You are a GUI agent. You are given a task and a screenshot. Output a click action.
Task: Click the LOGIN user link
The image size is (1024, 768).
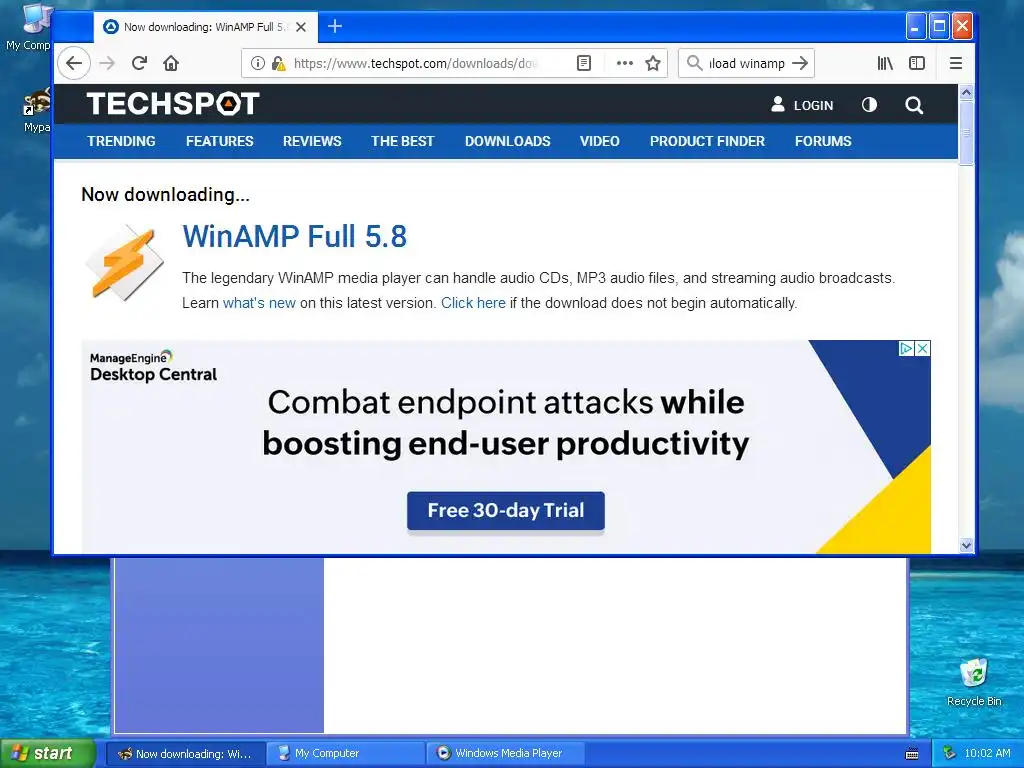click(802, 105)
